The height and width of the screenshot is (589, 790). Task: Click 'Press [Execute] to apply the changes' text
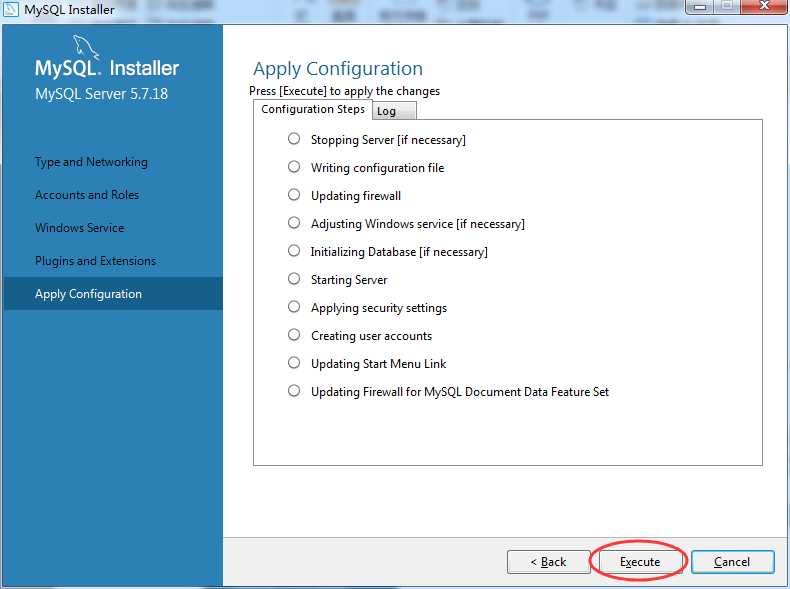click(x=345, y=91)
